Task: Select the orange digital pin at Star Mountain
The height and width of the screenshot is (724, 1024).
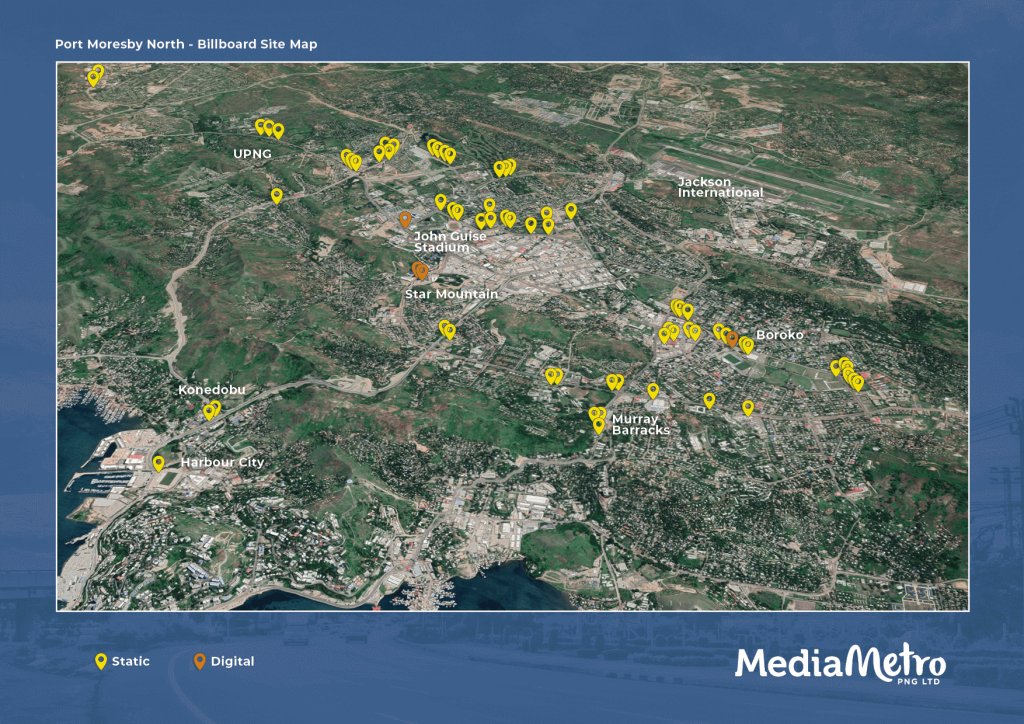Action: pos(420,270)
